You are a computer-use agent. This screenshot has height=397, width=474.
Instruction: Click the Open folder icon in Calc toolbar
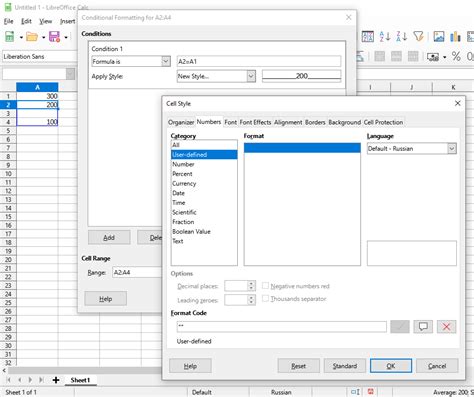[x=32, y=37]
